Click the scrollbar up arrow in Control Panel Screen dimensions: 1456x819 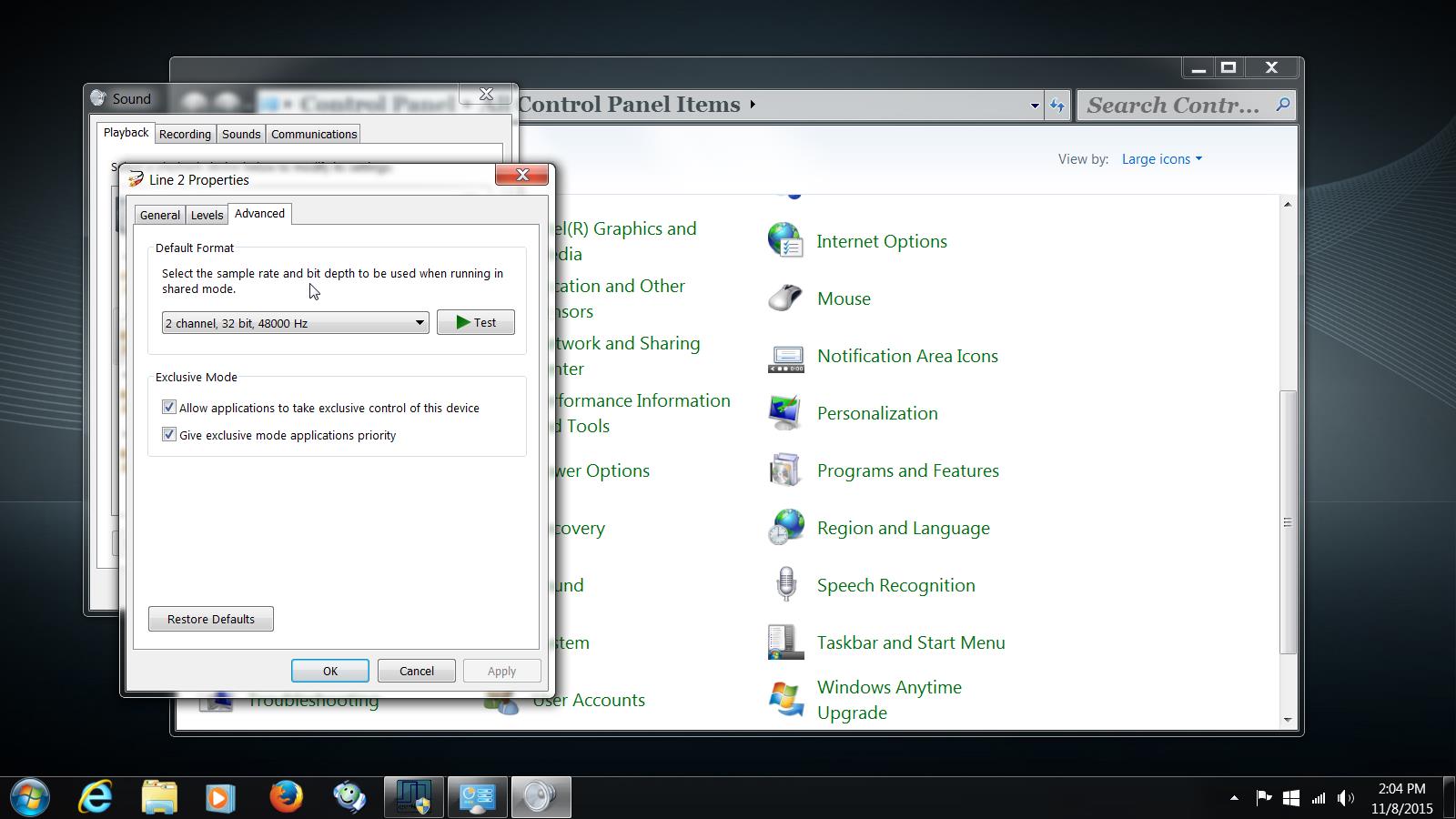tap(1288, 204)
